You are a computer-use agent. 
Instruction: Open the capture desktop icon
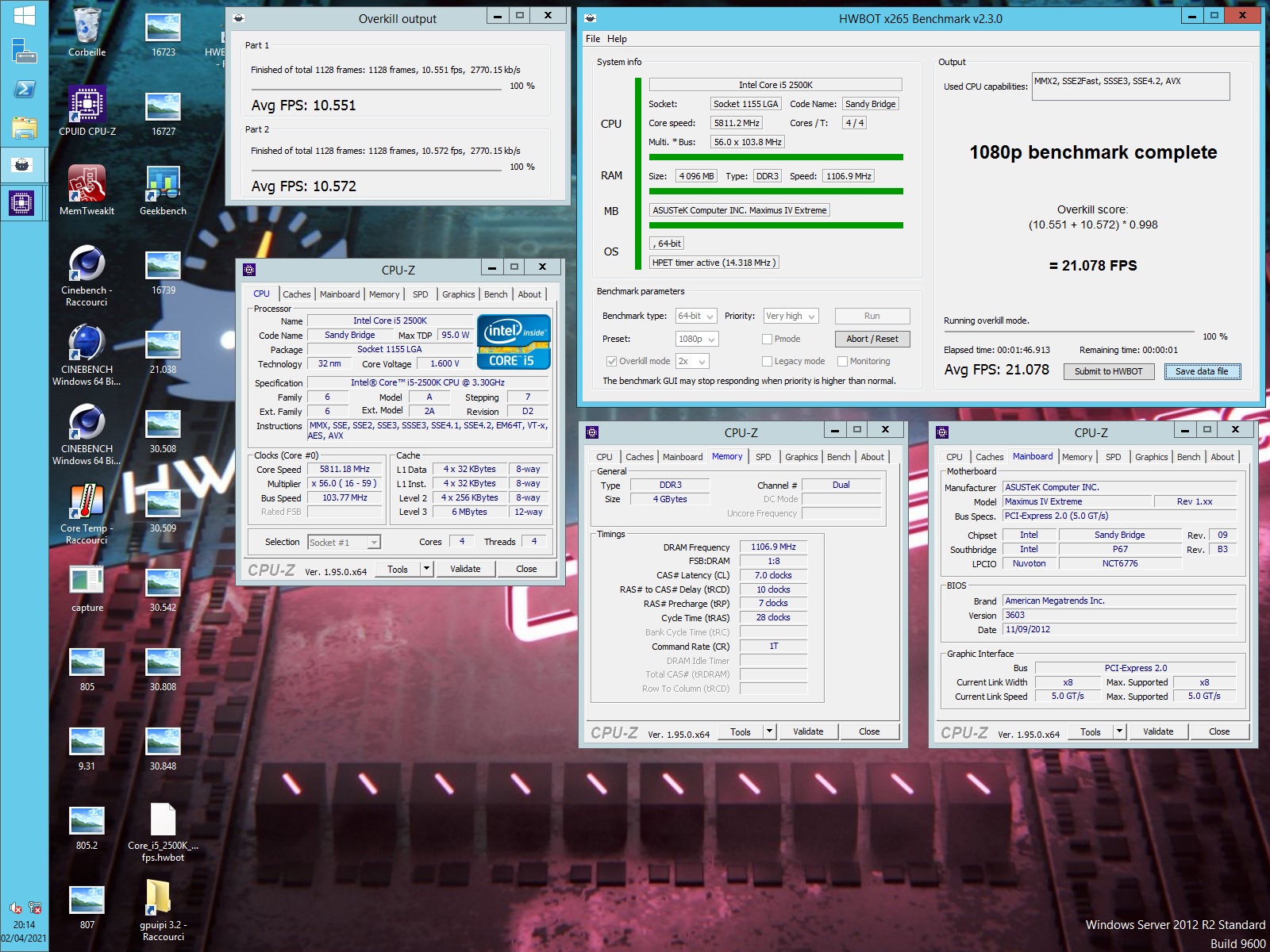coord(87,588)
